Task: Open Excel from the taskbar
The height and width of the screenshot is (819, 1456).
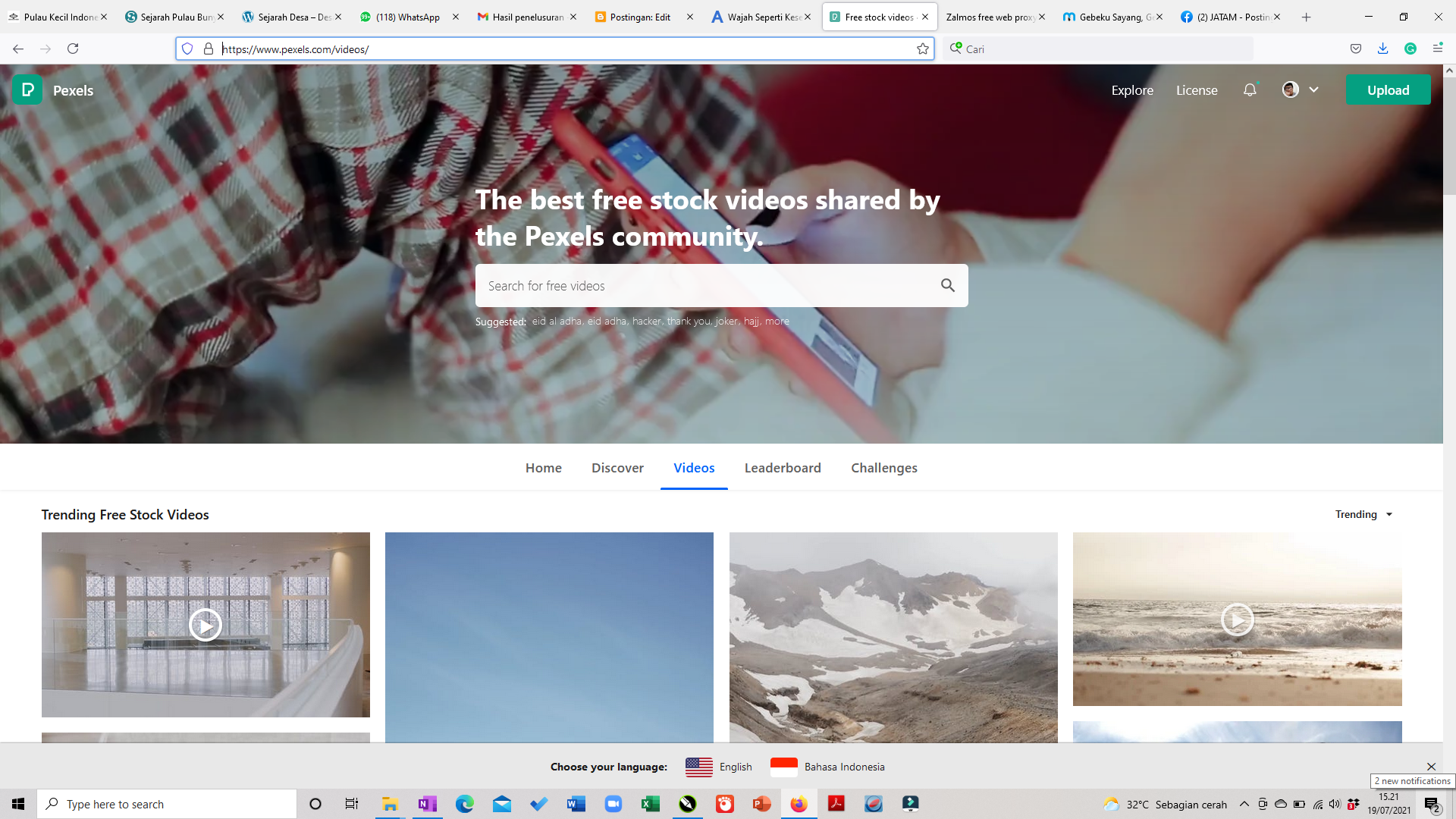Action: coord(650,804)
